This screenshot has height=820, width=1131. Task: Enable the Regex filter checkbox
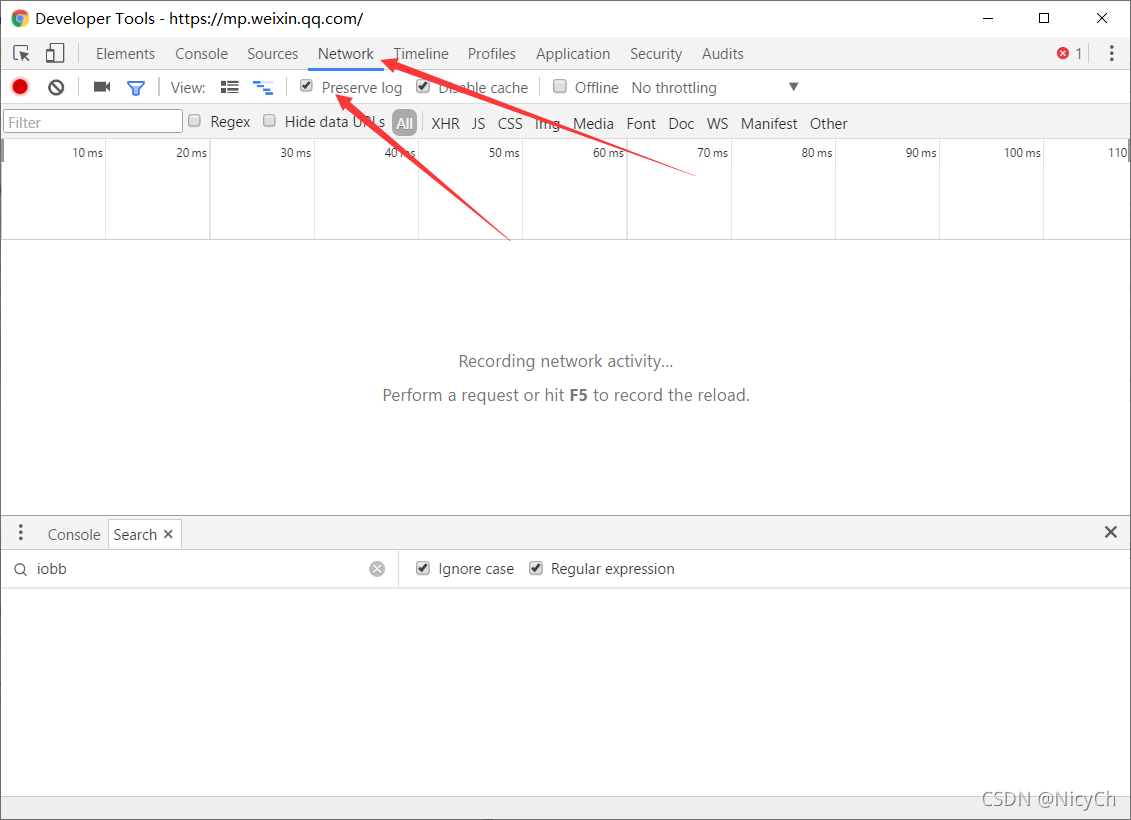coord(195,120)
